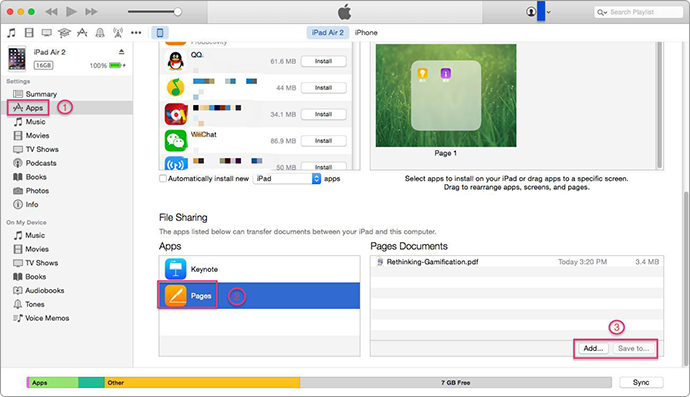Open the Apps library icon in toolbar

pos(82,33)
